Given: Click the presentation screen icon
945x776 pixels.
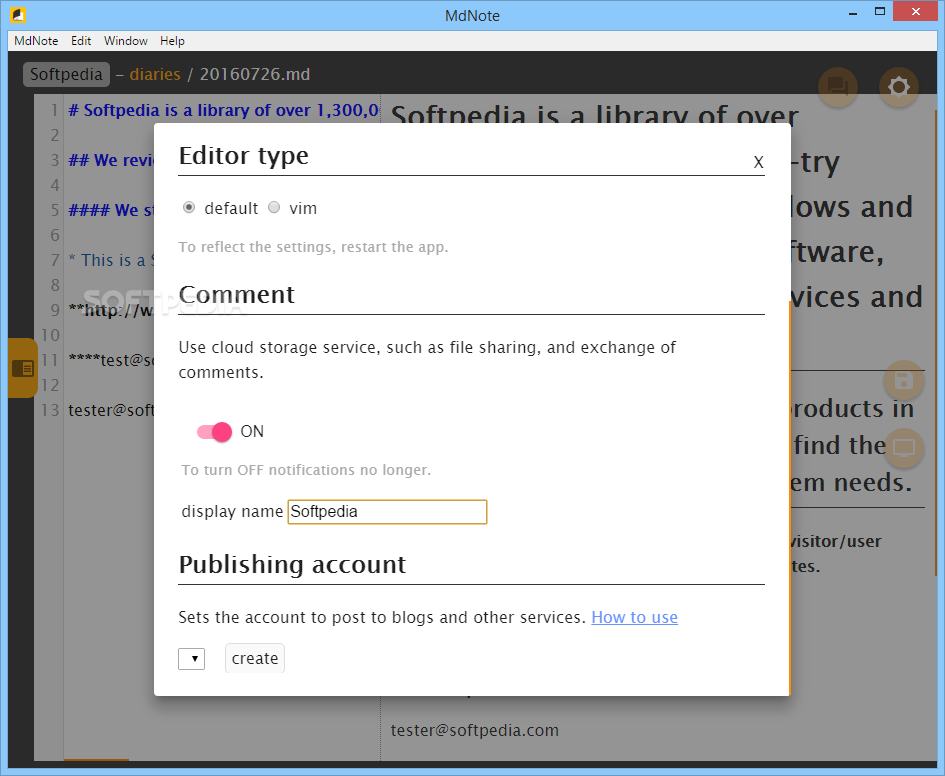Looking at the screenshot, I should point(903,448).
